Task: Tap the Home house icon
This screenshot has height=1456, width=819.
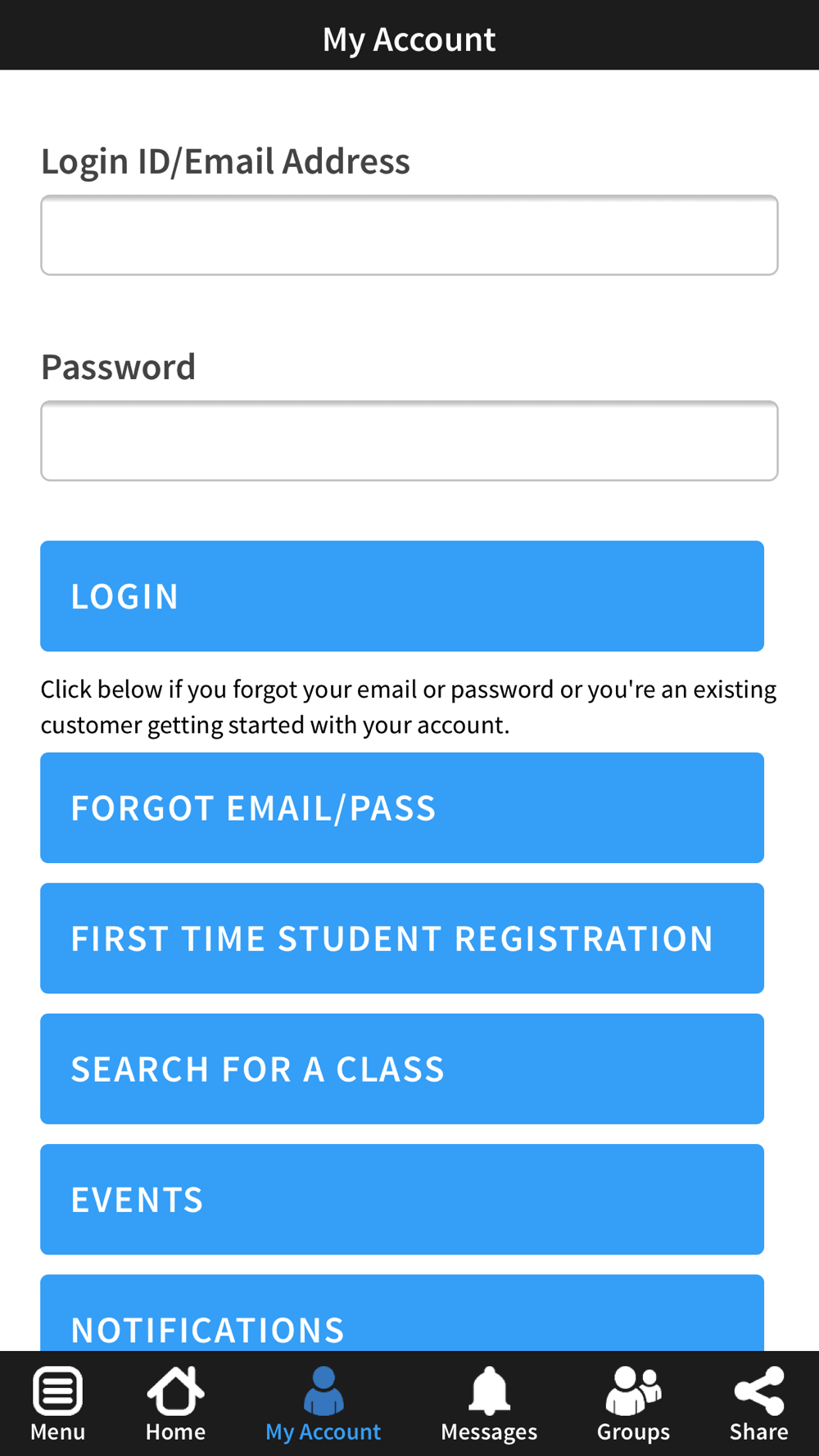Action: 175,1390
